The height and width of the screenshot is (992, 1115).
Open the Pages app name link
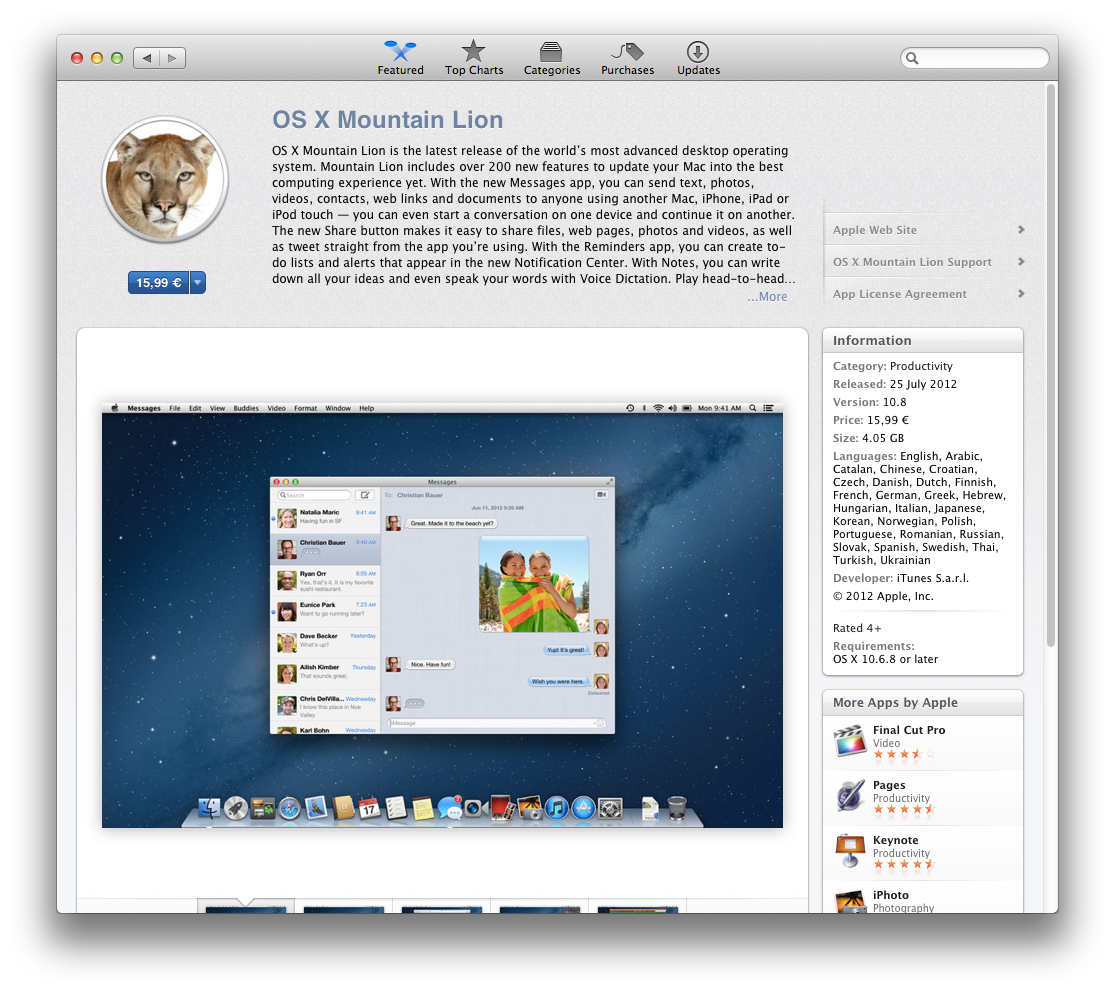coord(889,784)
